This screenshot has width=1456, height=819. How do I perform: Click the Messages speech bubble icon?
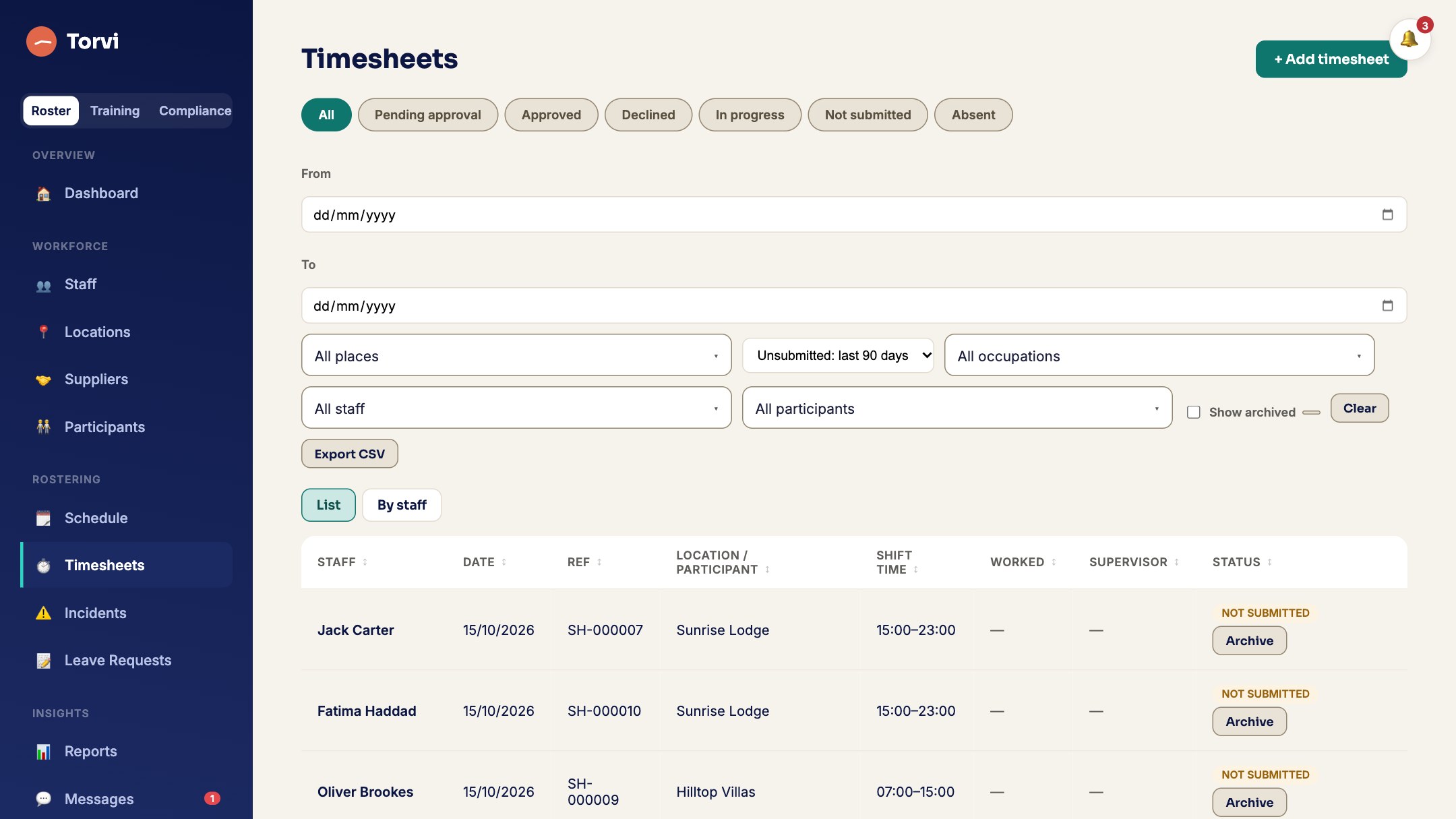coord(43,799)
